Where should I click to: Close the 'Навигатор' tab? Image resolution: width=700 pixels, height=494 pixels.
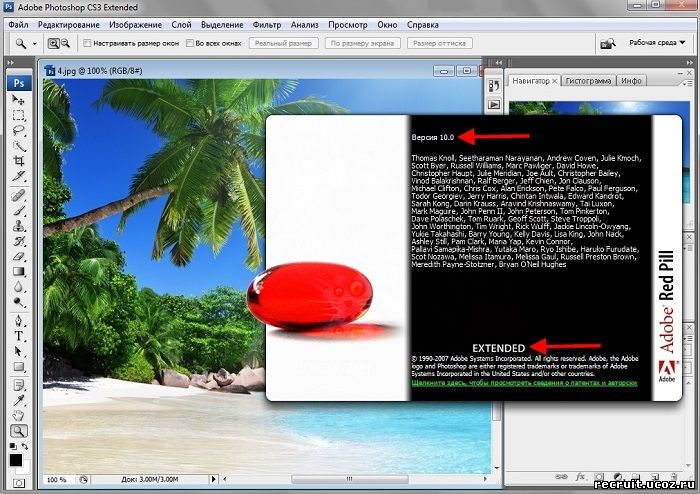(554, 81)
